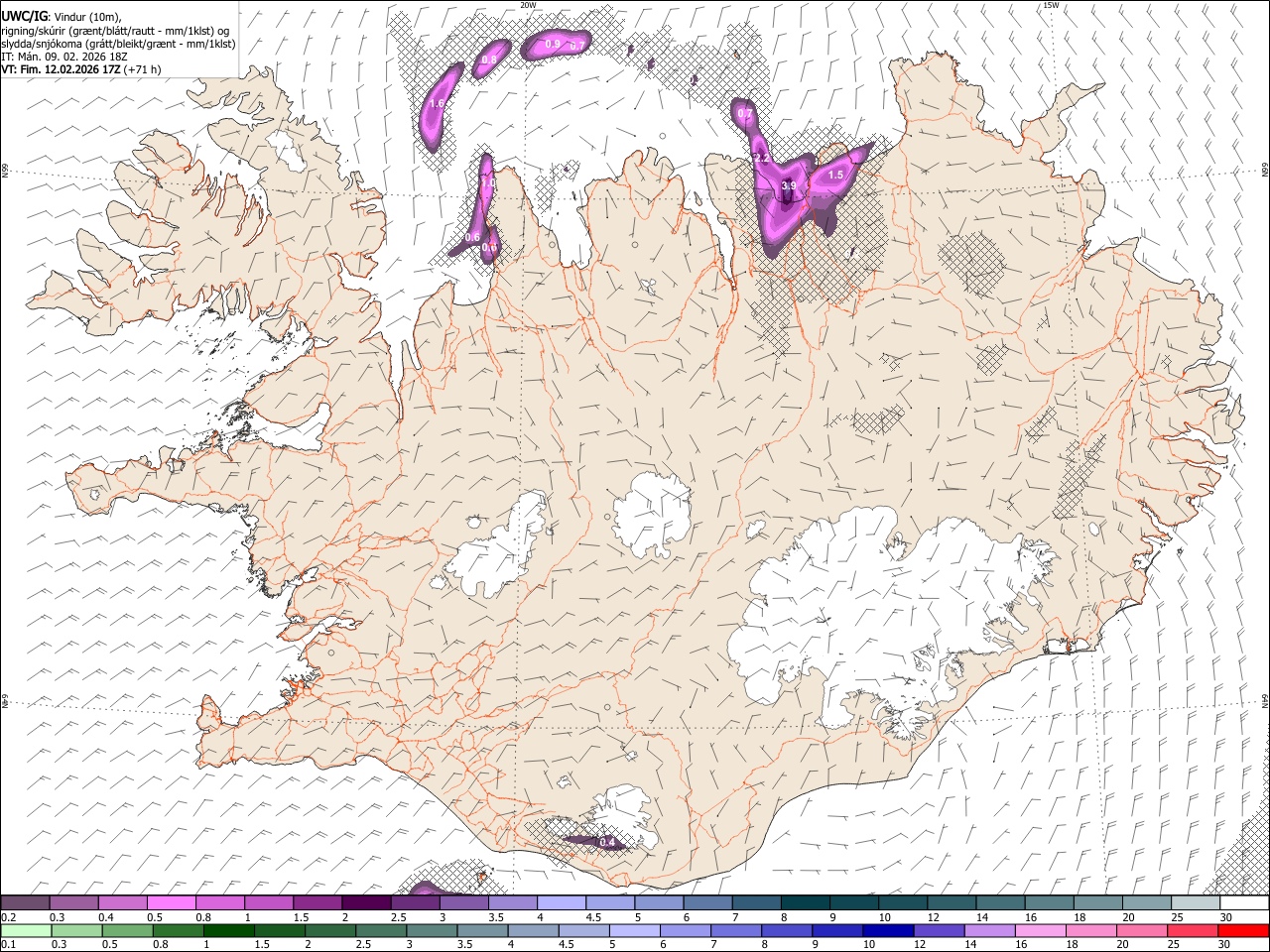
Task: Select pale grey top-row swatch between 25 and 30
Action: pos(1198,903)
